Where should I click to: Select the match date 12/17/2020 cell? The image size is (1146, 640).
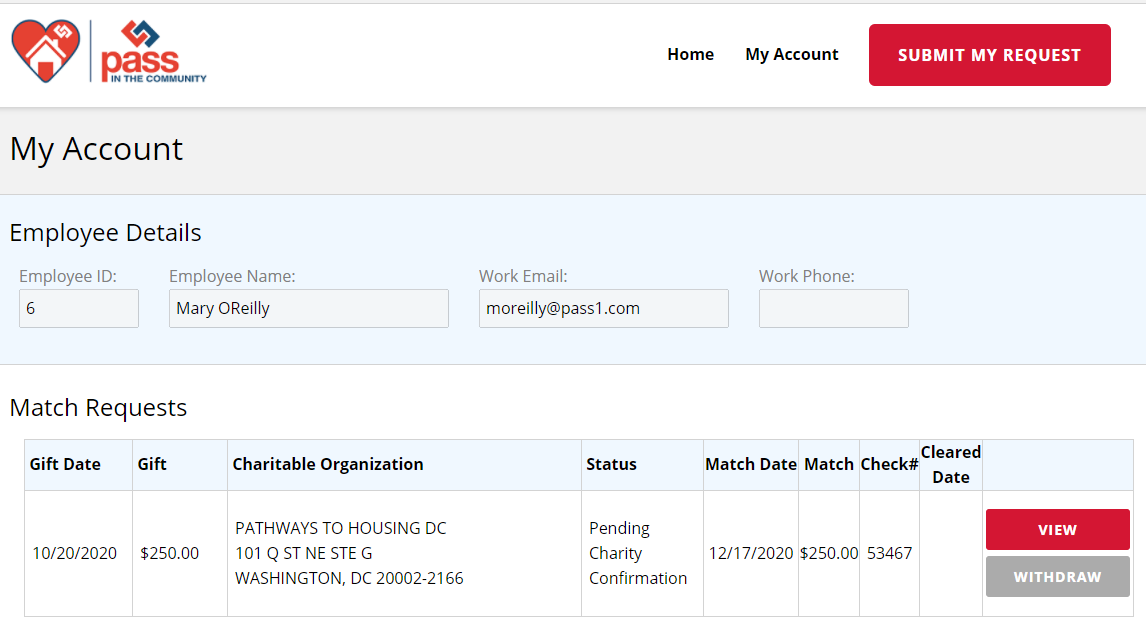coord(751,553)
